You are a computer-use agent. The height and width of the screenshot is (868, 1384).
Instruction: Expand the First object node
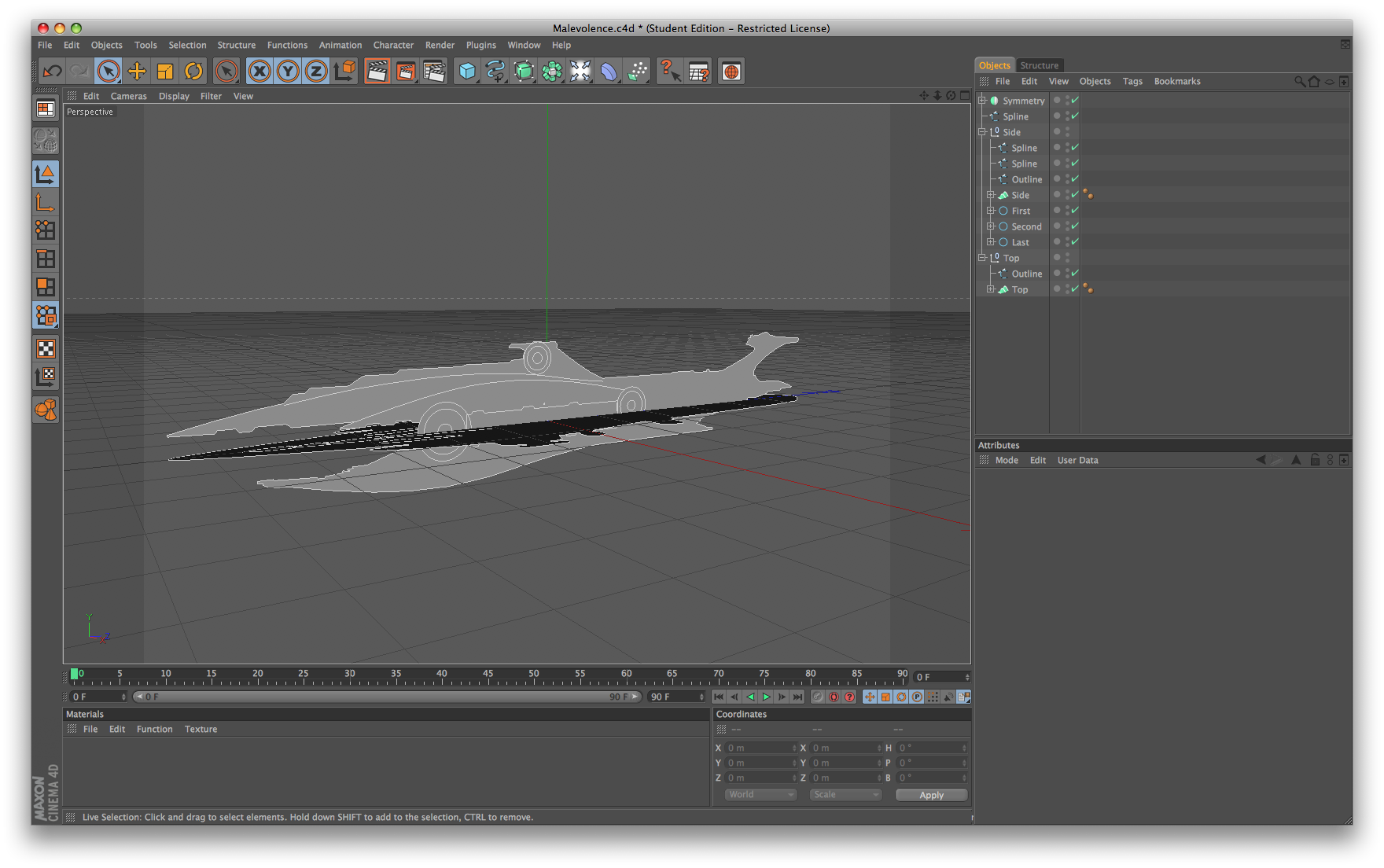(991, 211)
